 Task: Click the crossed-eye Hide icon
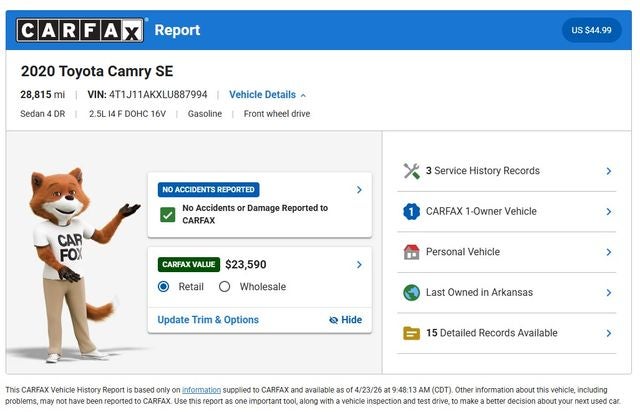click(334, 320)
